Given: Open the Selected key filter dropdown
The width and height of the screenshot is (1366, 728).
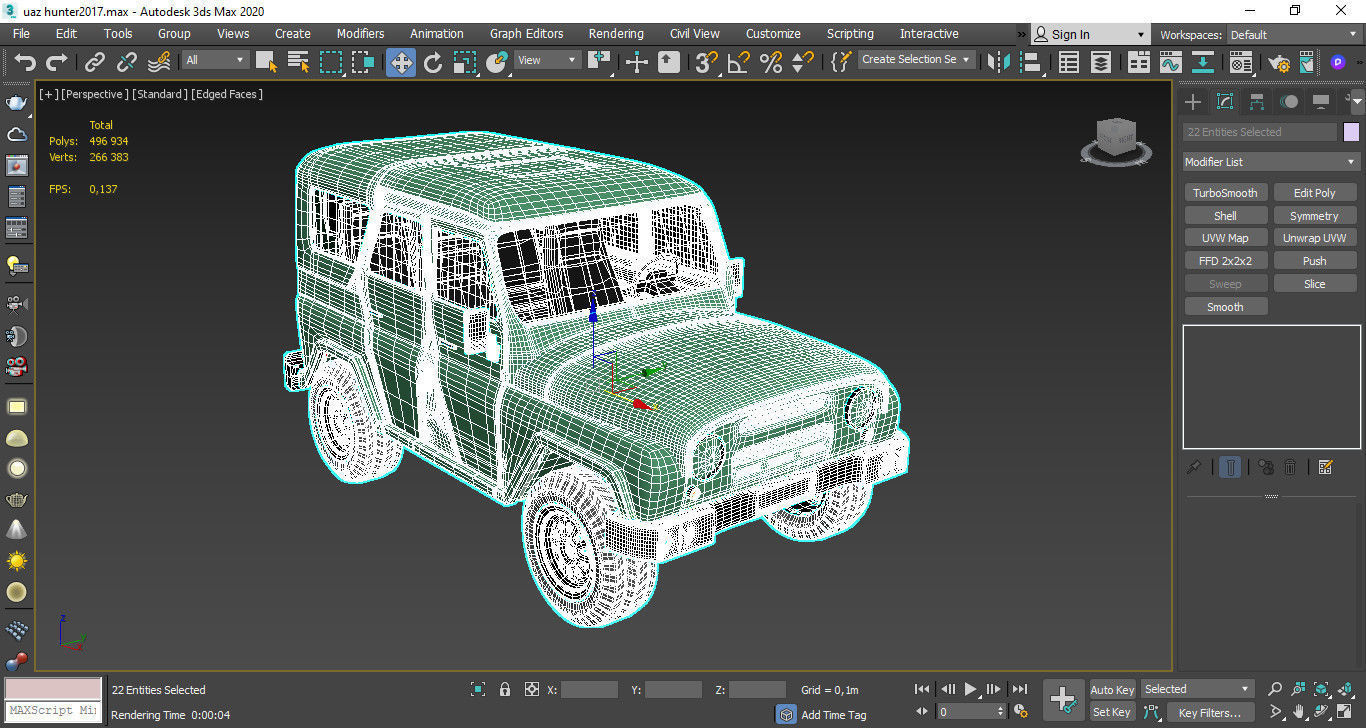Looking at the screenshot, I should [x=1197, y=689].
